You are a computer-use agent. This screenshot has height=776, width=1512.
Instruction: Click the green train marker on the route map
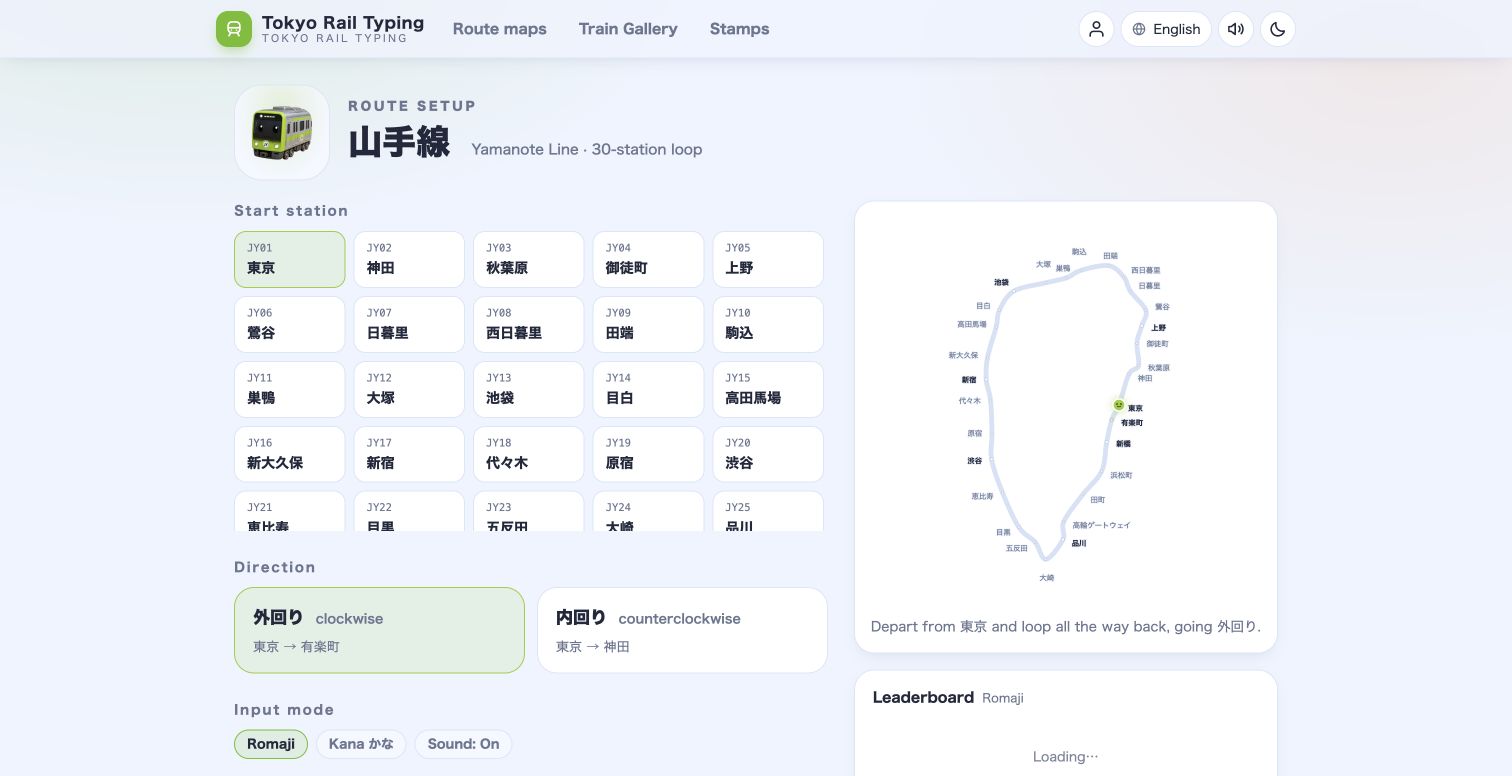click(1119, 405)
